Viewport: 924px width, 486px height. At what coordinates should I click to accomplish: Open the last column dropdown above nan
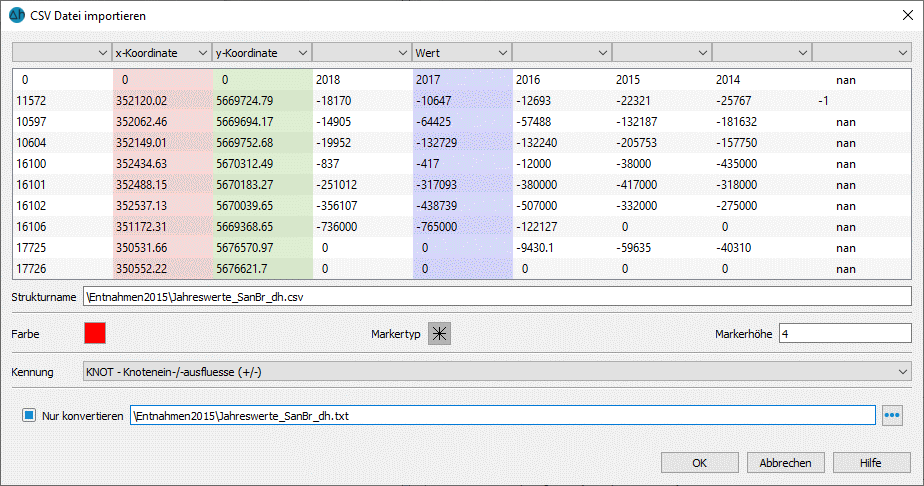pyautogui.click(x=862, y=53)
